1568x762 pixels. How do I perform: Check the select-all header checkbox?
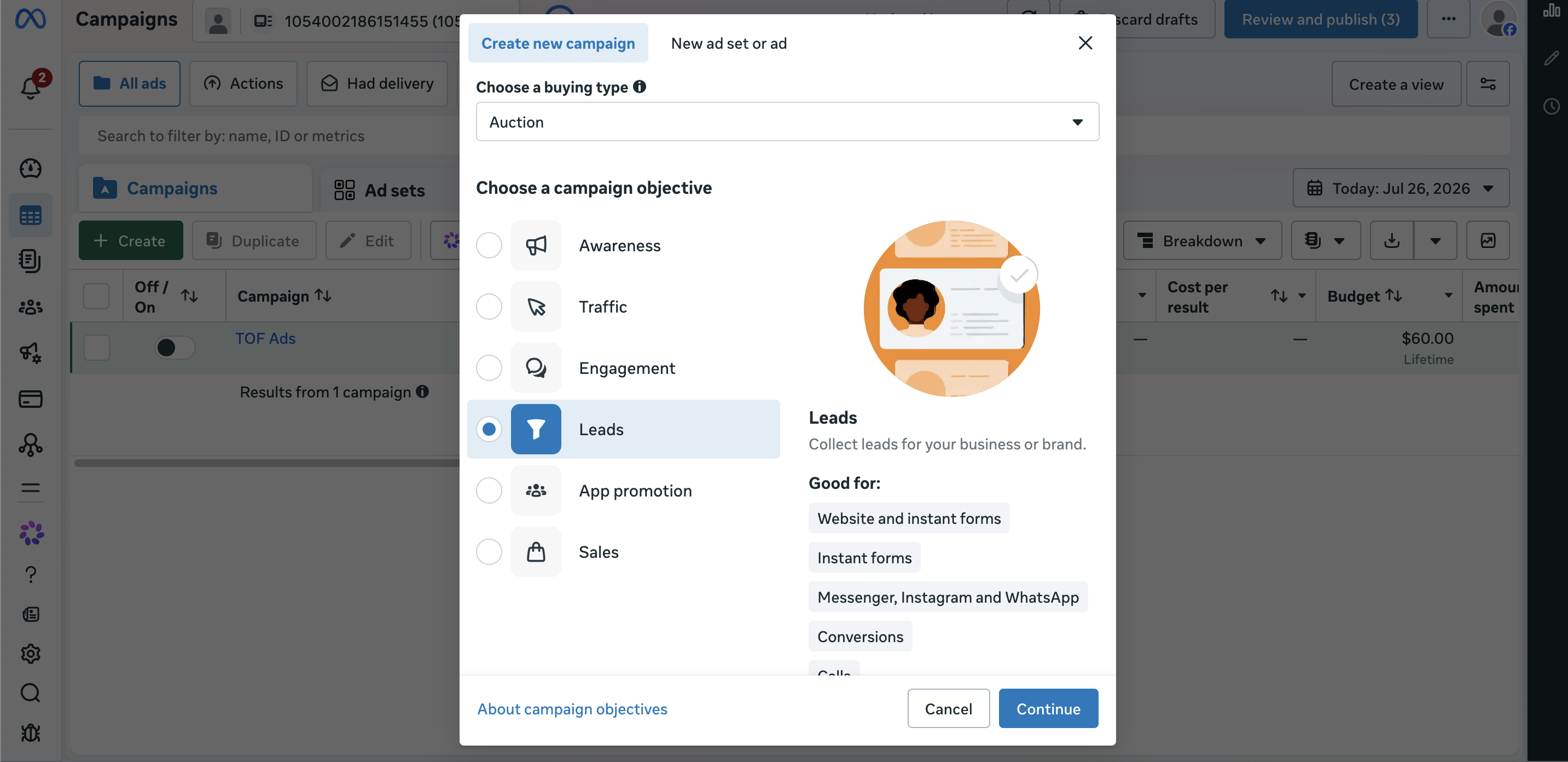point(96,296)
